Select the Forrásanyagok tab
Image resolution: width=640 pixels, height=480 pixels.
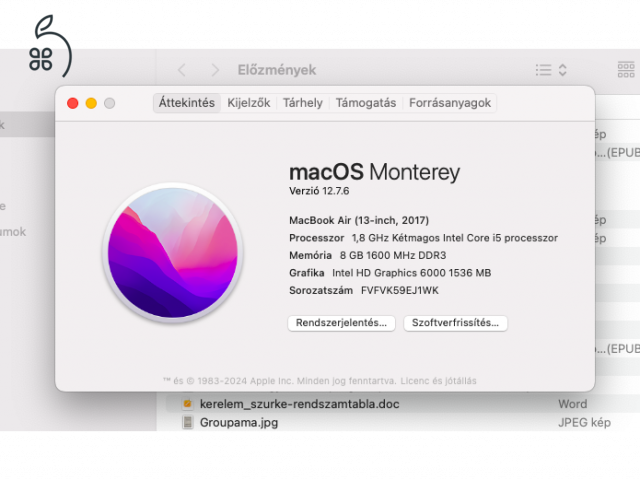tap(450, 103)
